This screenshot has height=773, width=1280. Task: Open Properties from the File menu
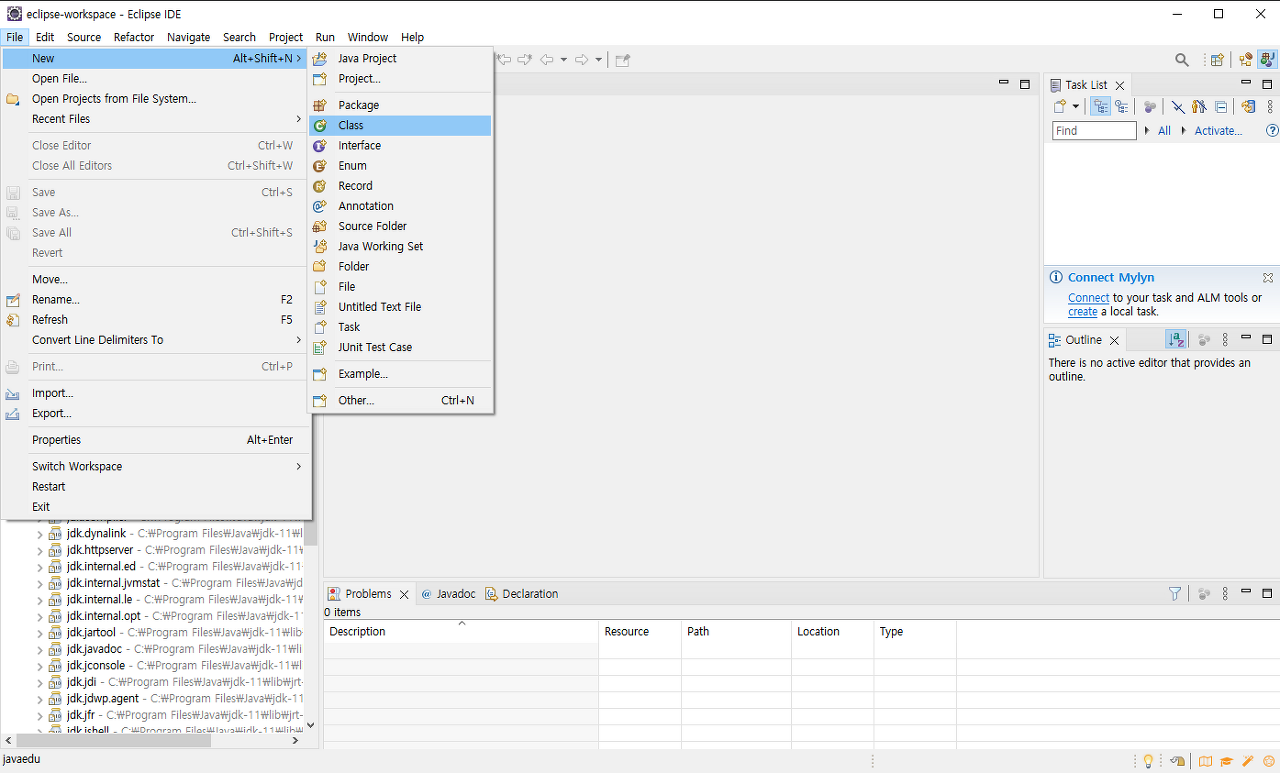click(155, 440)
